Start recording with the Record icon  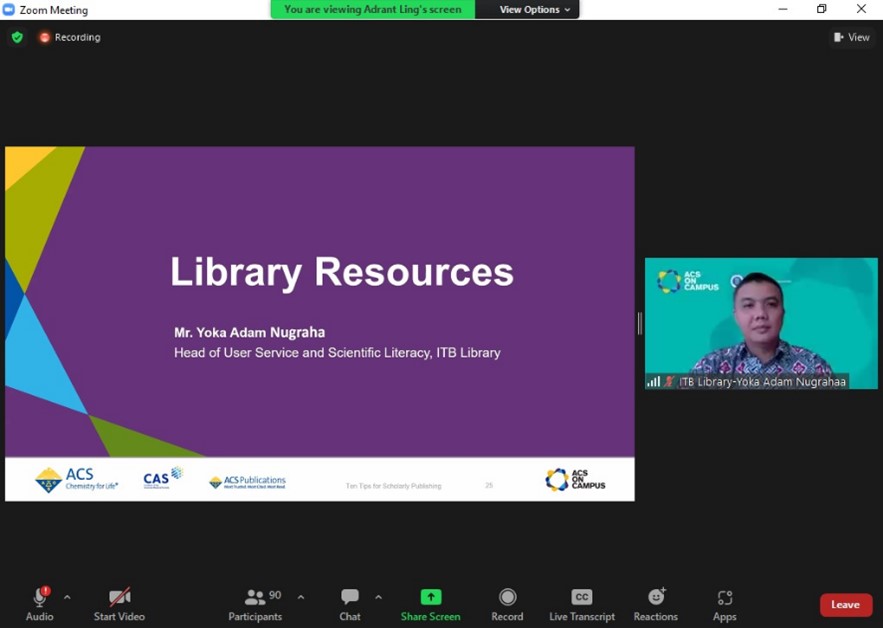tap(507, 597)
